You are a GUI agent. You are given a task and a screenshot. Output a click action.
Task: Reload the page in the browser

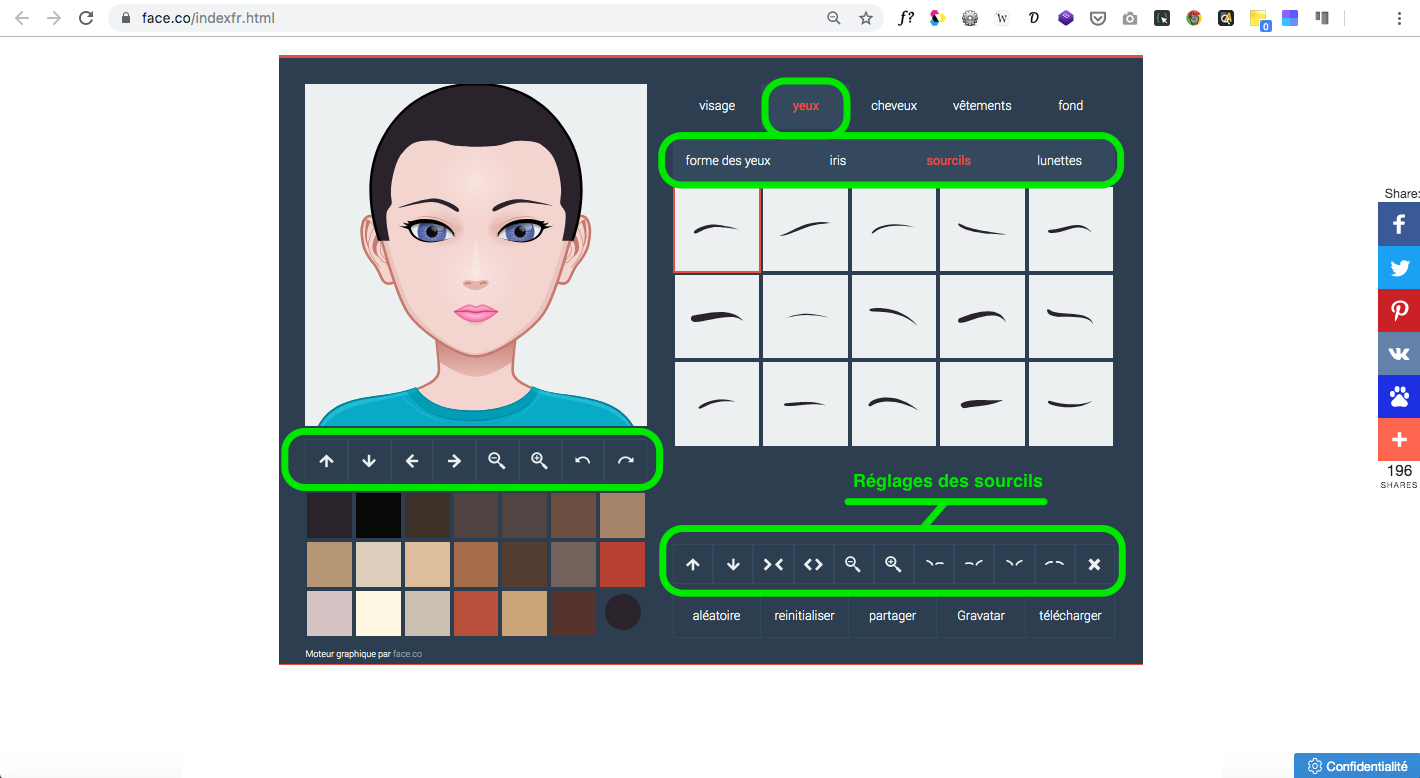pos(86,18)
